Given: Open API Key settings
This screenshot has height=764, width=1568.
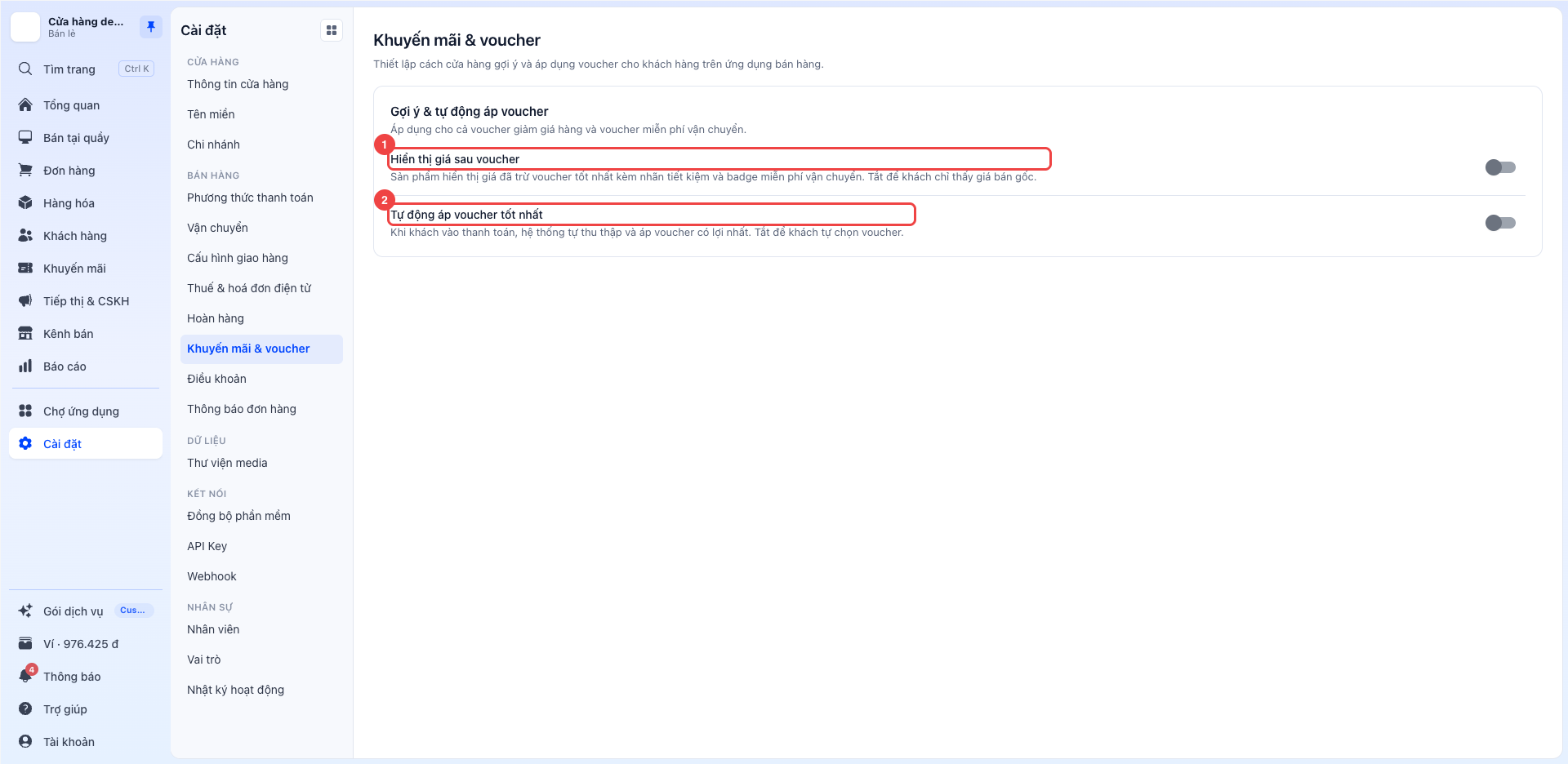Looking at the screenshot, I should pos(261,546).
